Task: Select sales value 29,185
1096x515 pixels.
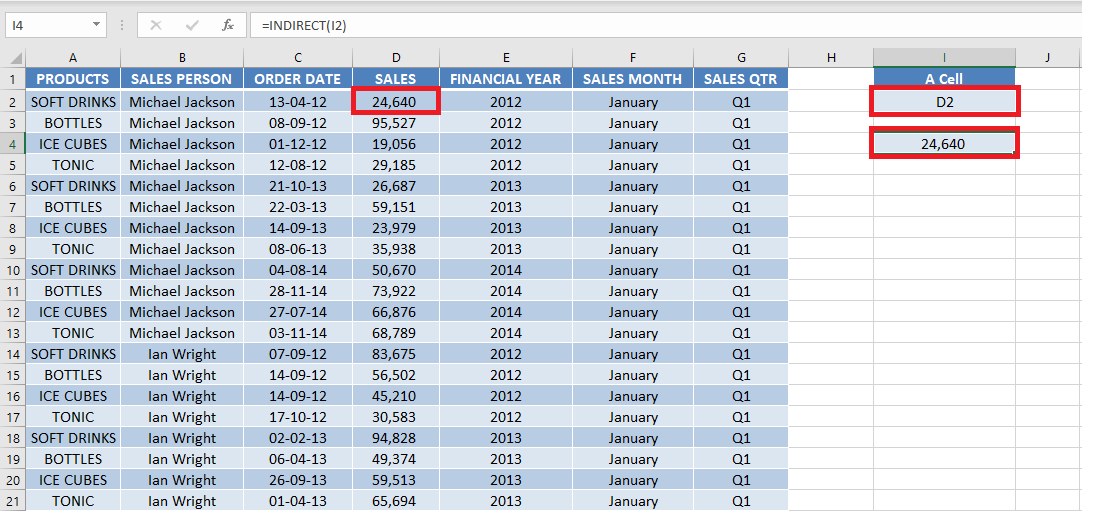Action: point(396,165)
